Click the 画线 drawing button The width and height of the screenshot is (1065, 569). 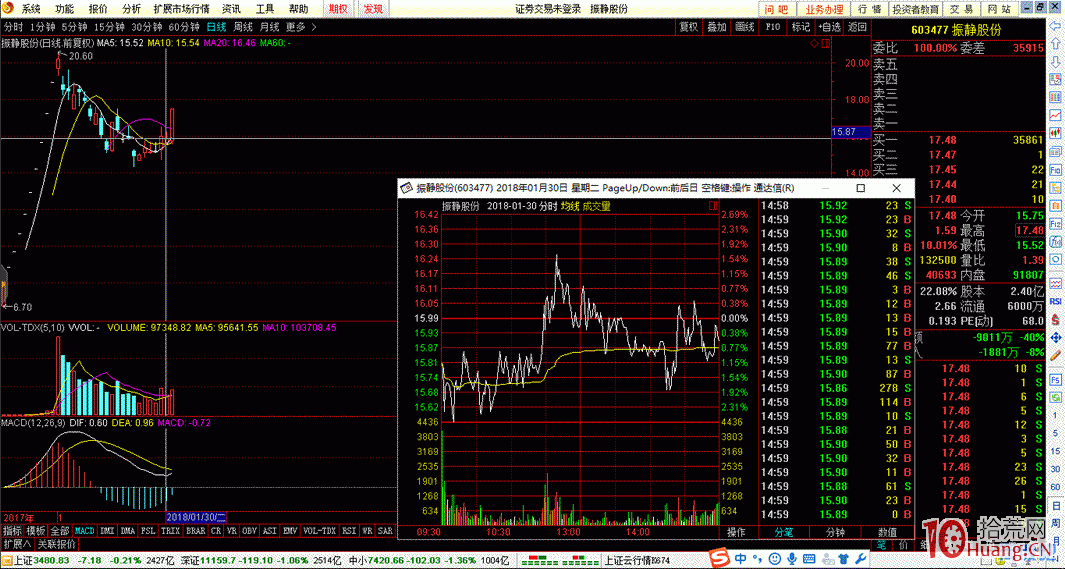click(745, 27)
